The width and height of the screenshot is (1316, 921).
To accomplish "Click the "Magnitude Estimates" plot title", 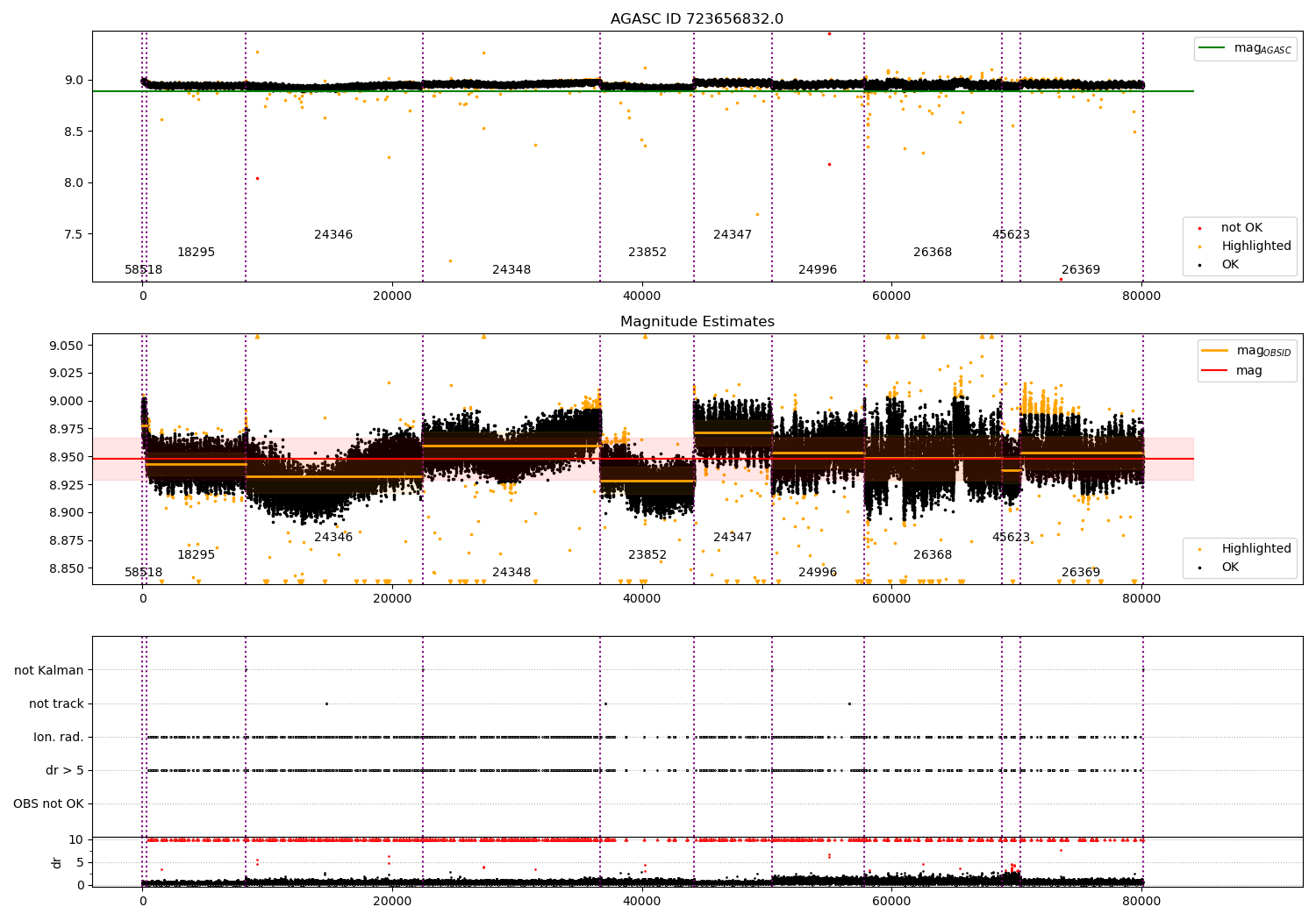I will click(x=697, y=322).
